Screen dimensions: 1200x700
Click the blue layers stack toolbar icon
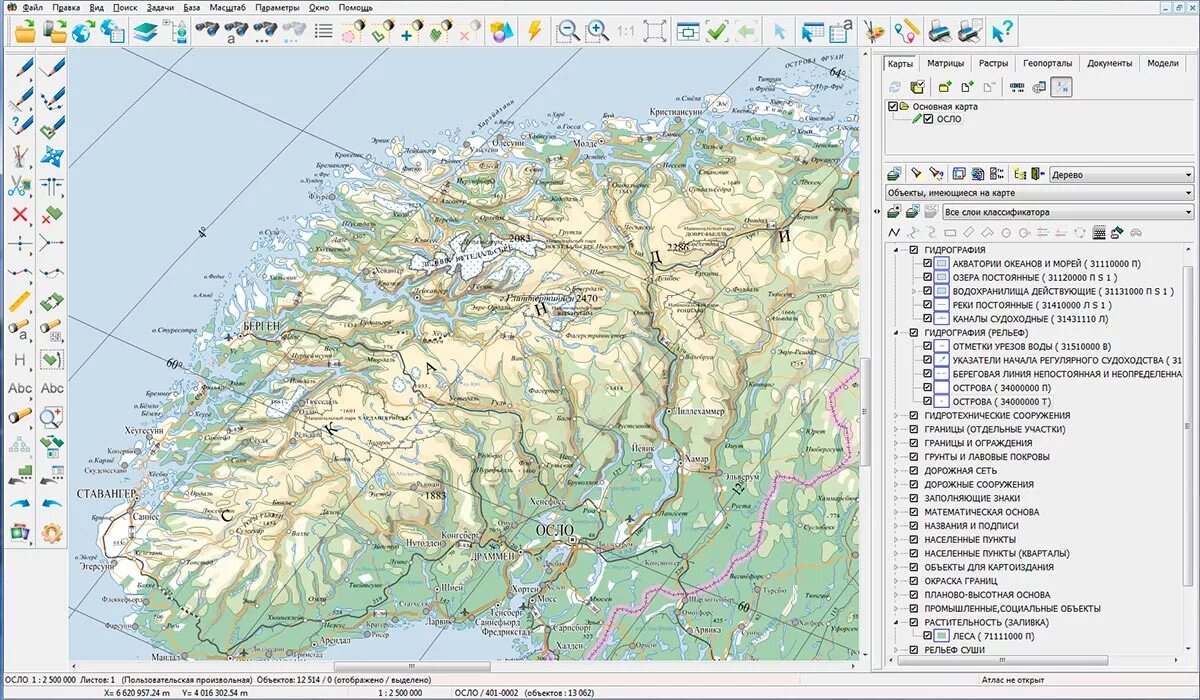[x=145, y=31]
